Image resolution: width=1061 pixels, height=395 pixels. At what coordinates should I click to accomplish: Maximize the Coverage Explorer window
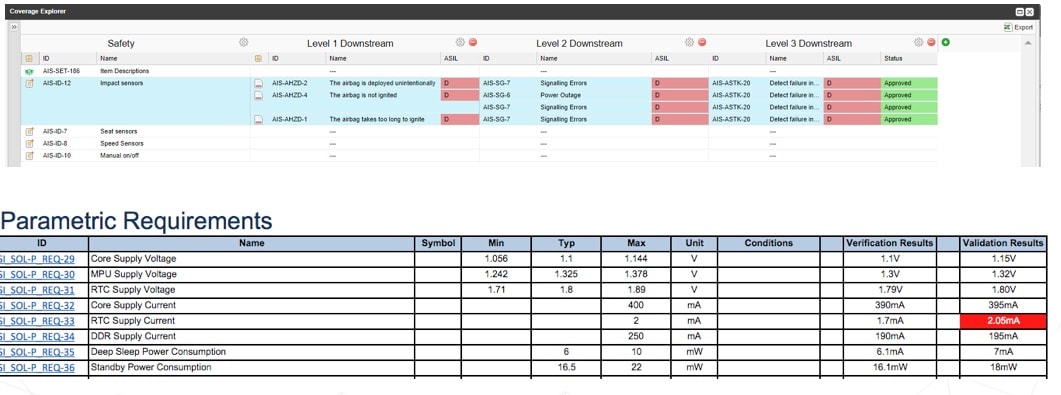[x=1020, y=12]
